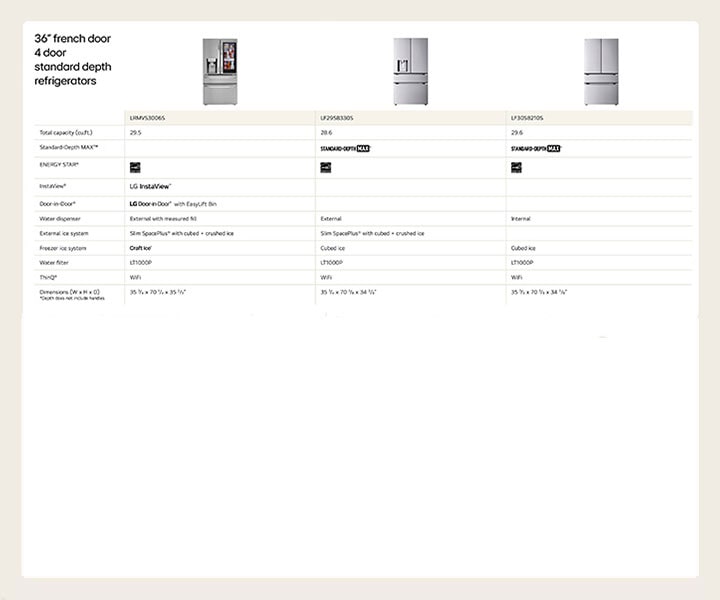720x600 pixels.
Task: Click the 'InstaView' row label
Action: [x=53, y=186]
